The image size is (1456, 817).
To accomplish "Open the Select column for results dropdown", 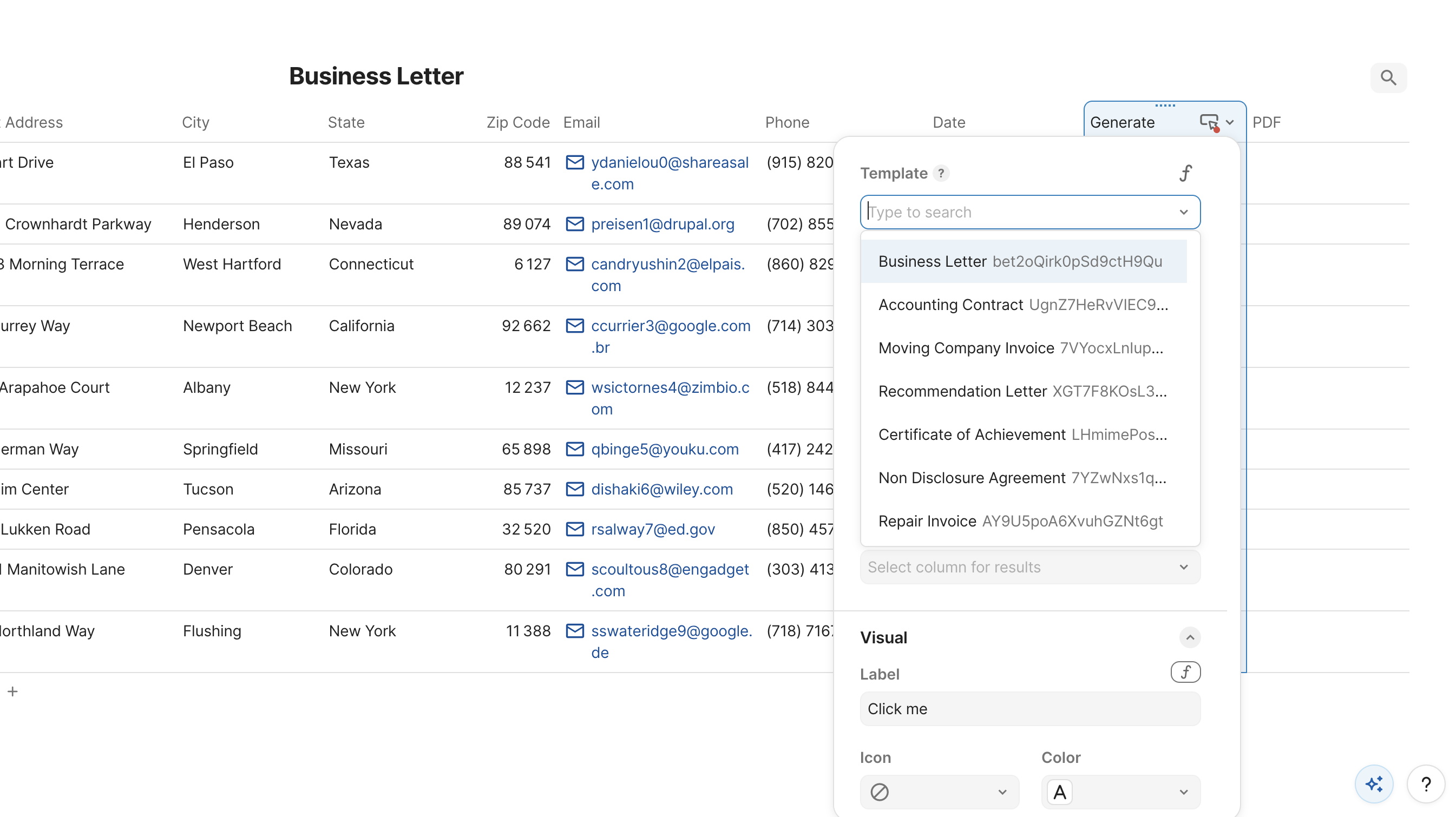I will pos(1030,567).
